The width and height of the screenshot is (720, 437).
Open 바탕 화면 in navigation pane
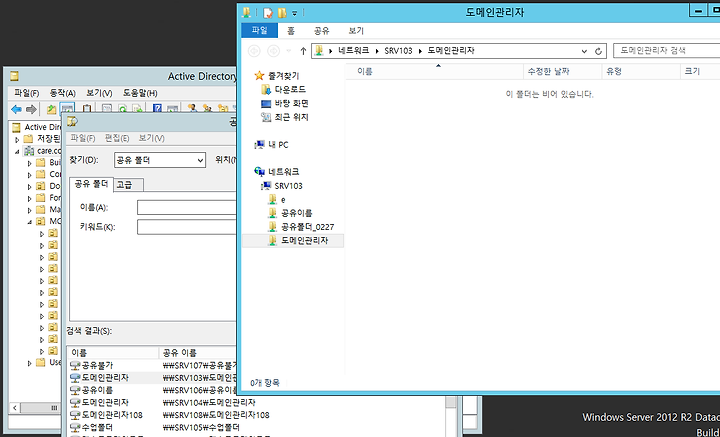291,103
